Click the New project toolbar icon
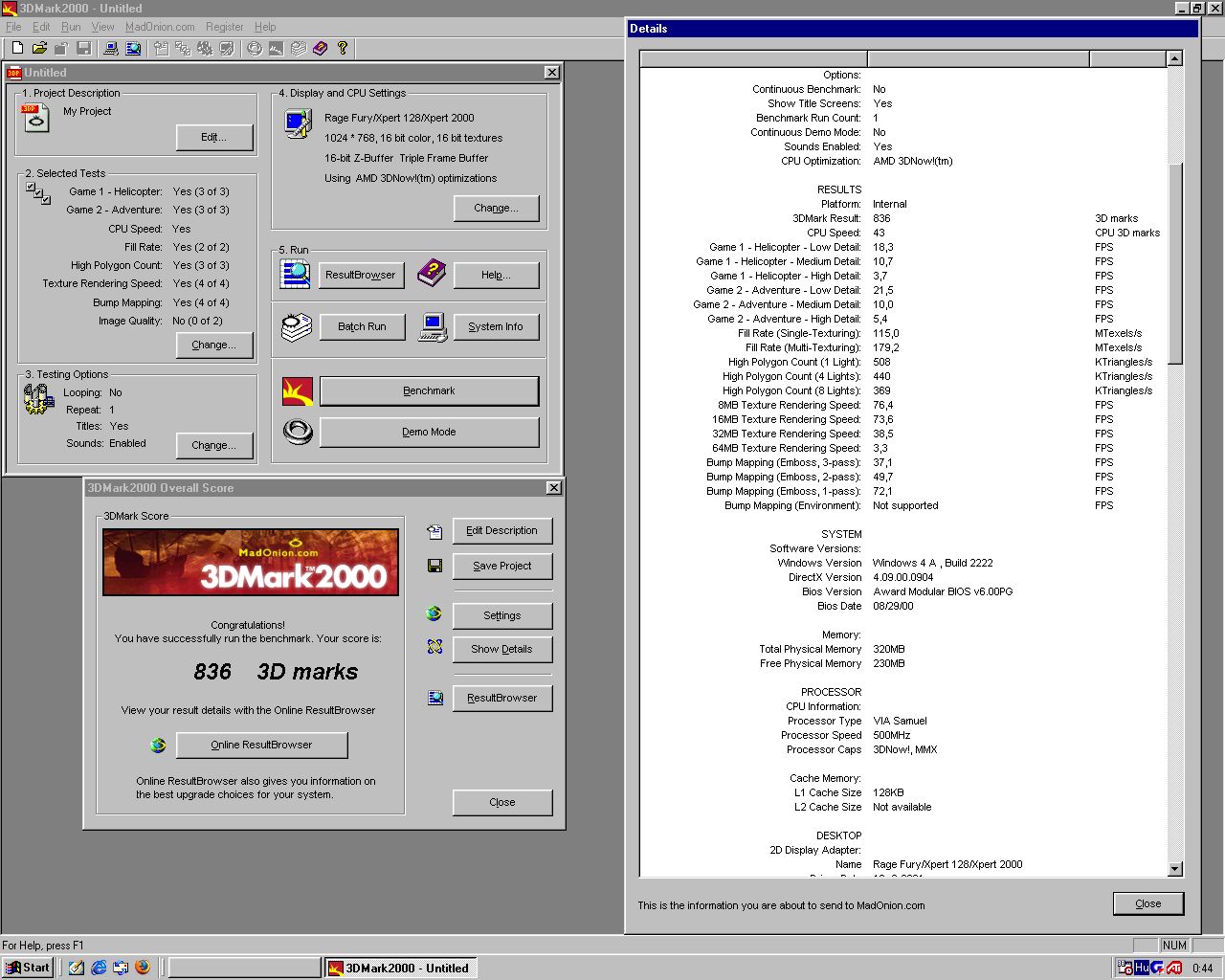Screen dimensions: 1225x980 [17, 48]
